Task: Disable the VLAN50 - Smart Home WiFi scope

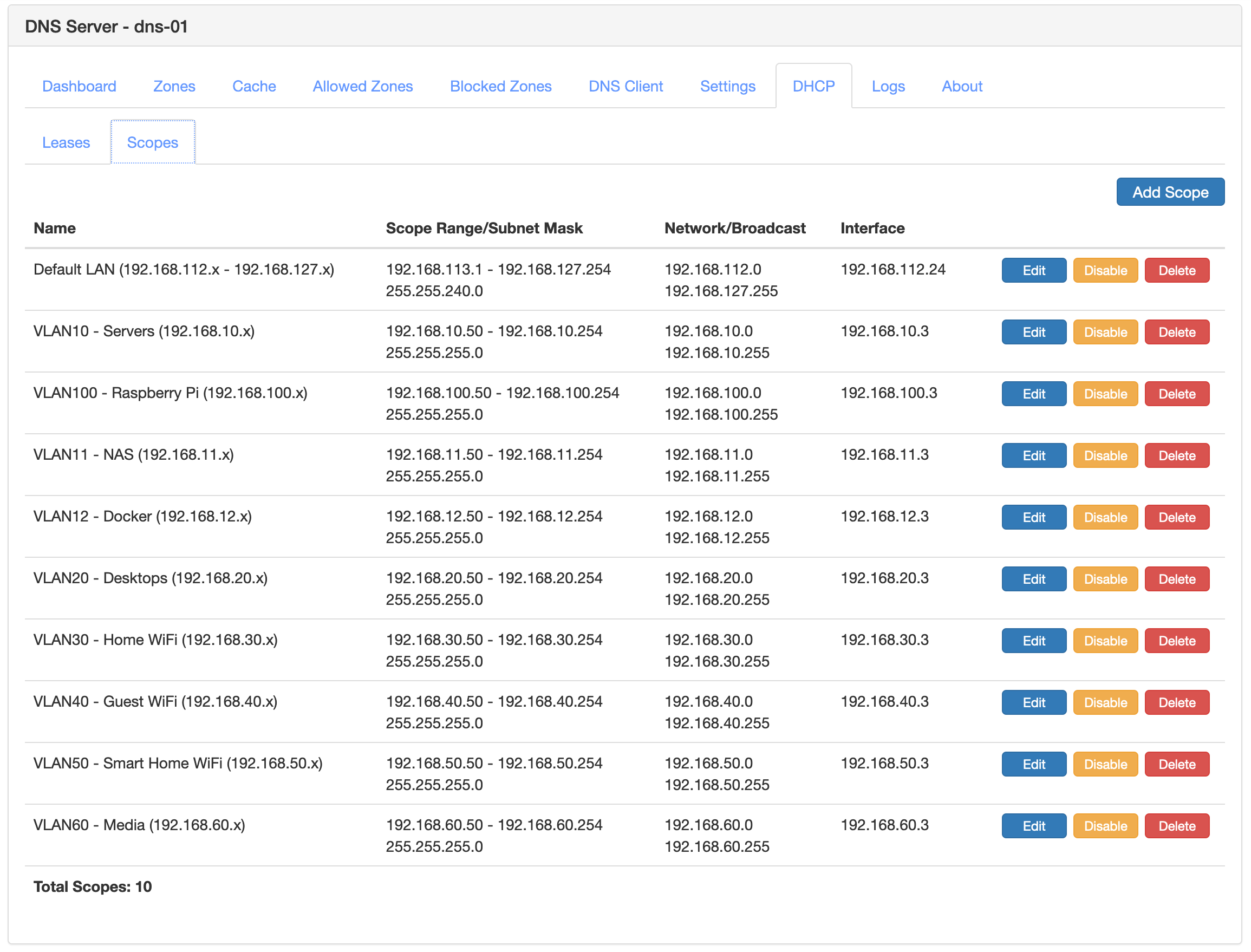Action: tap(1105, 764)
